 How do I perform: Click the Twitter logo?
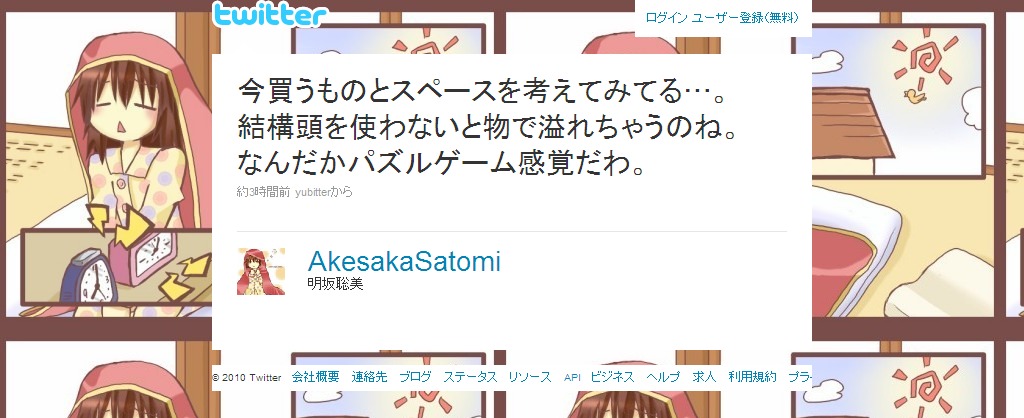269,14
